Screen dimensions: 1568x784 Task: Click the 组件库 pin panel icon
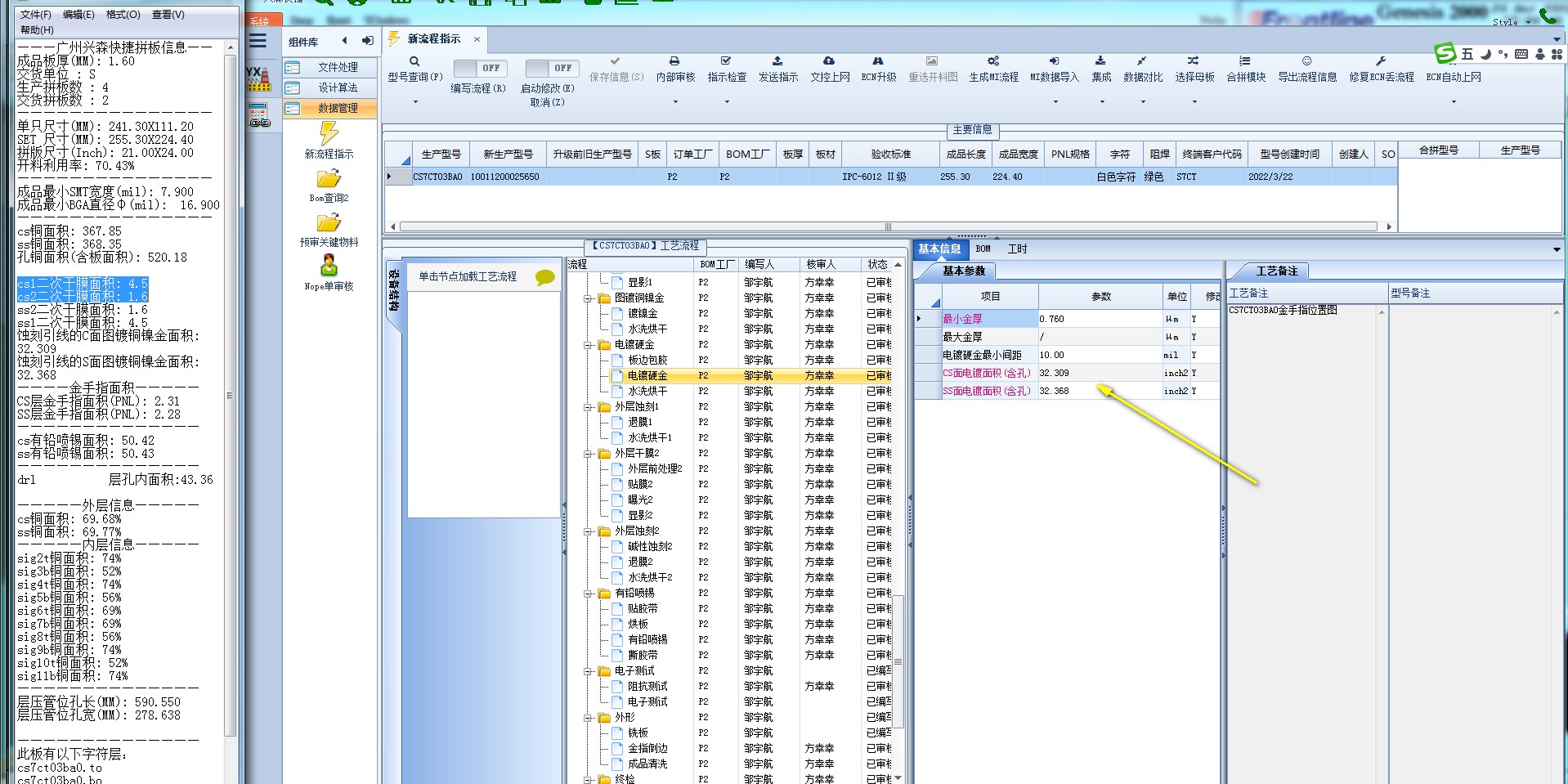368,41
